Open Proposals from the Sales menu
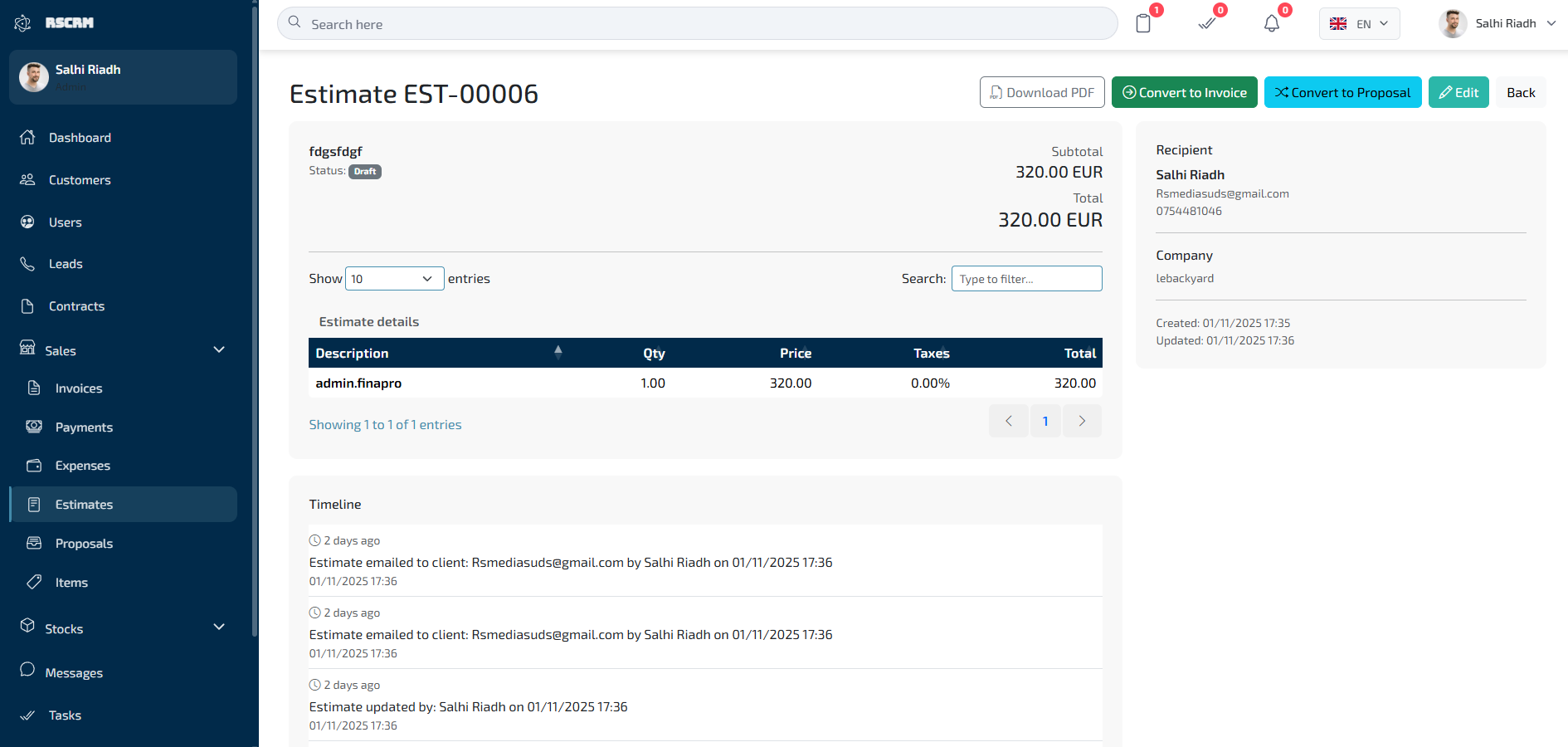 pos(84,544)
